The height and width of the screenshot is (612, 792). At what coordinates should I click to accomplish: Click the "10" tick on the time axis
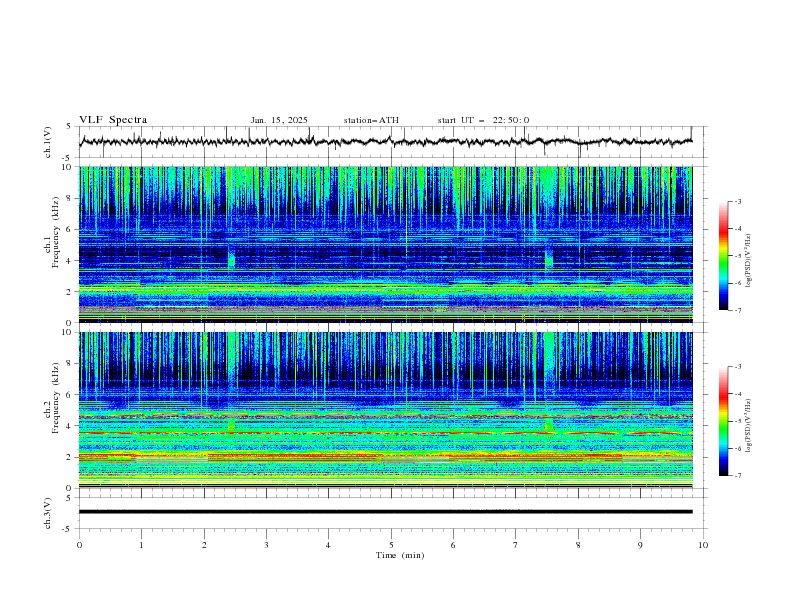pos(703,545)
